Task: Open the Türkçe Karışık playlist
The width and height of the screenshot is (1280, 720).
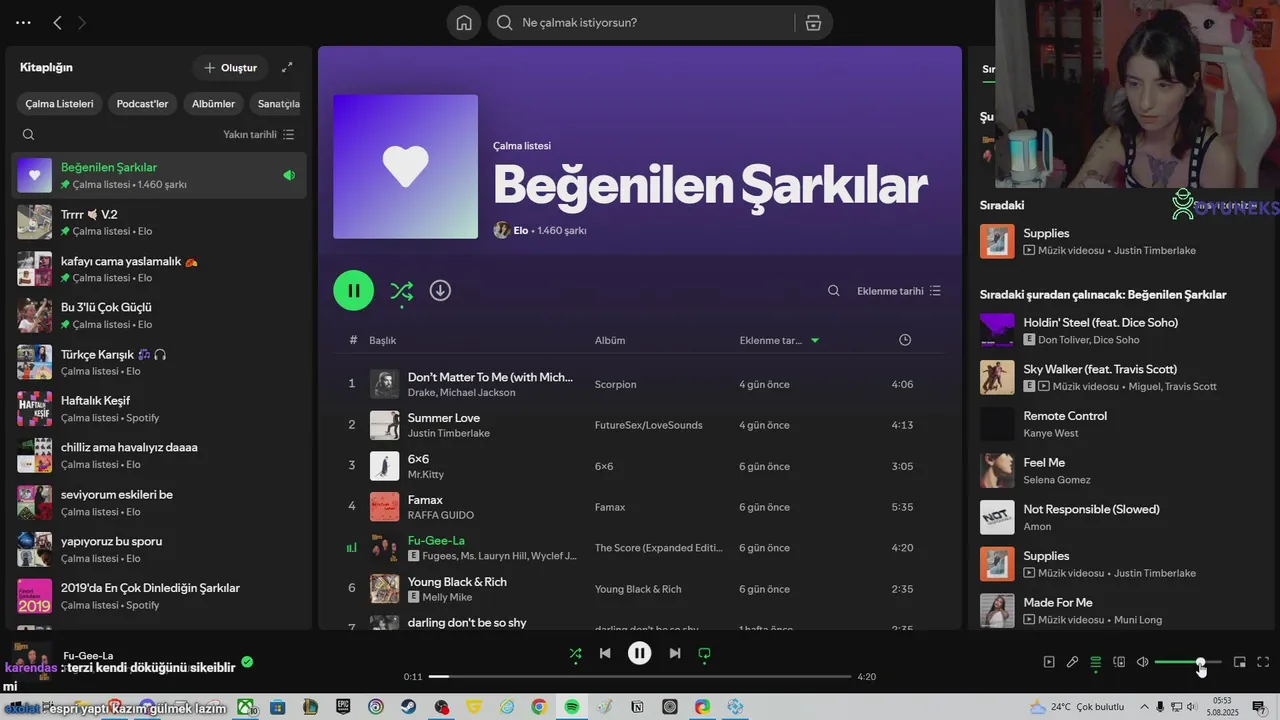Action: (x=159, y=362)
